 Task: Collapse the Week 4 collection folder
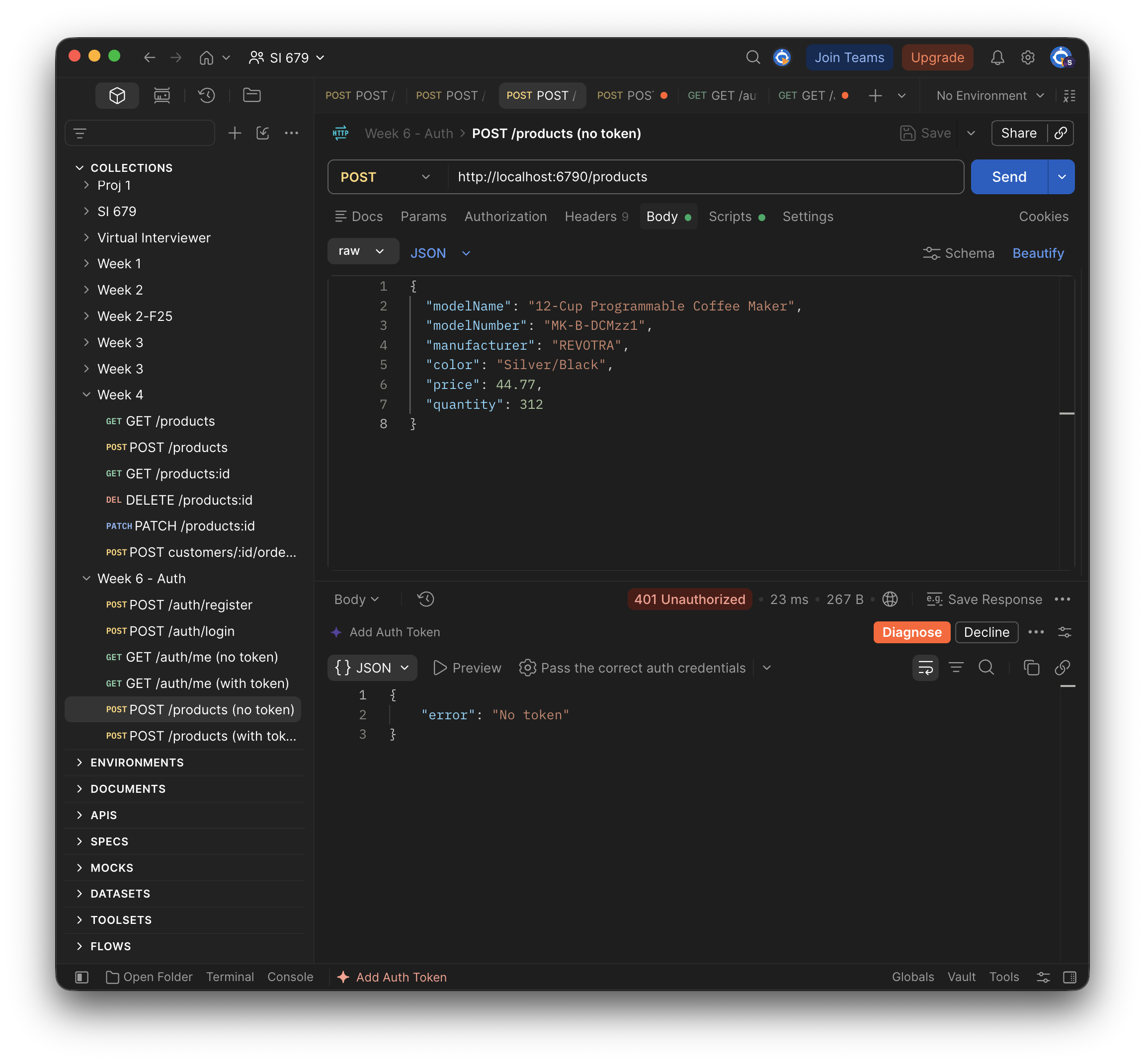[x=86, y=395]
